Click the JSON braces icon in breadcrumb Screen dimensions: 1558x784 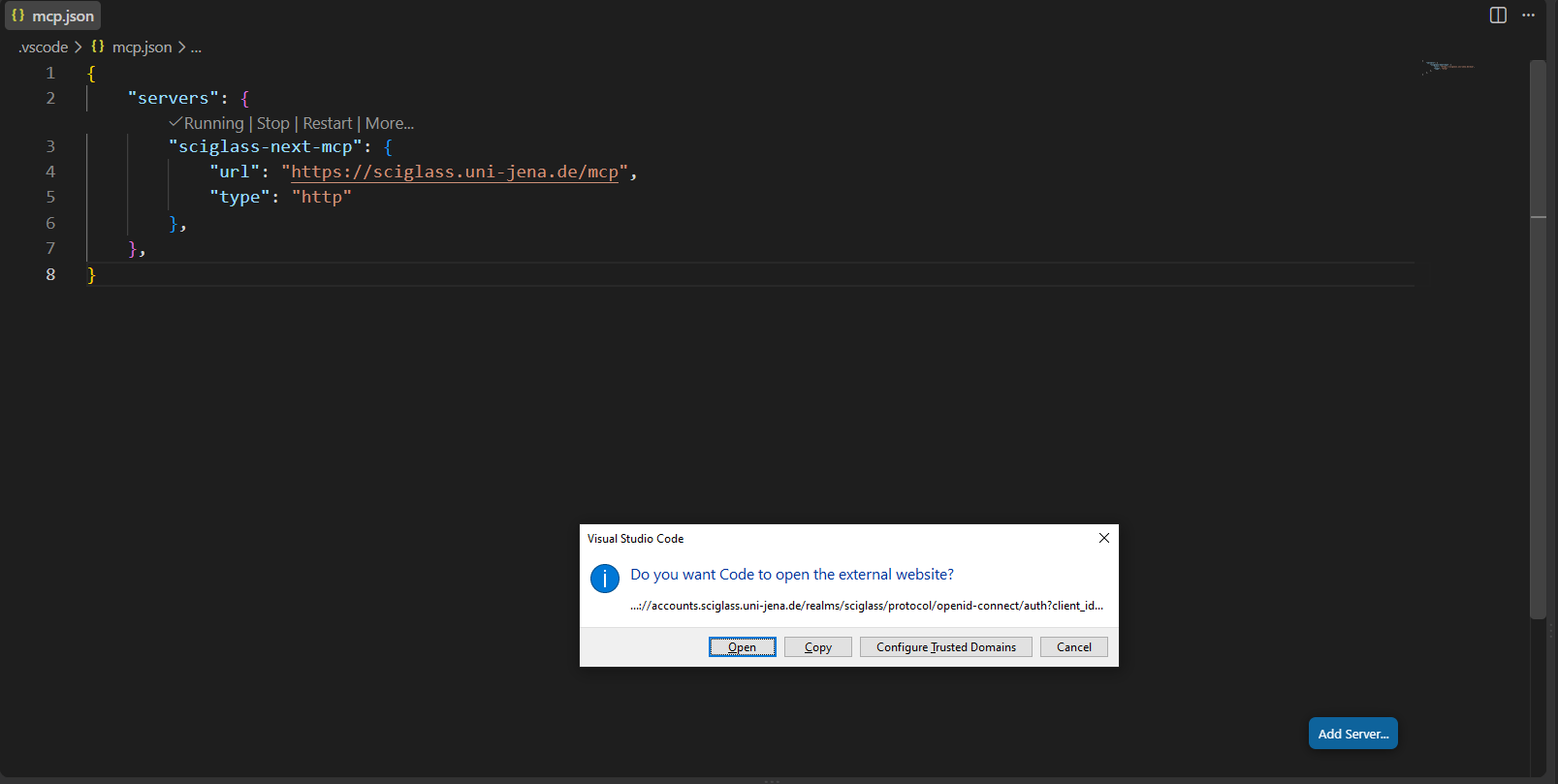coord(98,47)
